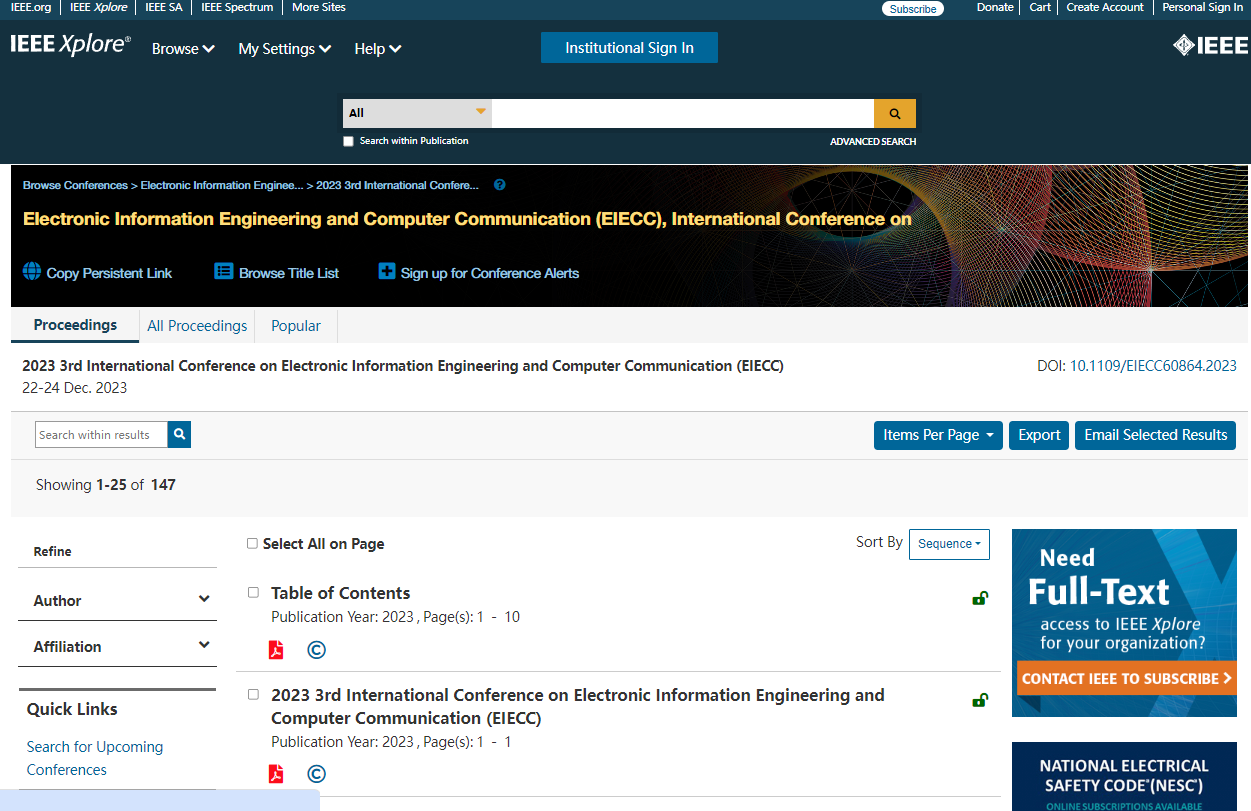This screenshot has height=811, width=1251.
Task: Click the Need Full-Text ad banner
Action: 1125,622
